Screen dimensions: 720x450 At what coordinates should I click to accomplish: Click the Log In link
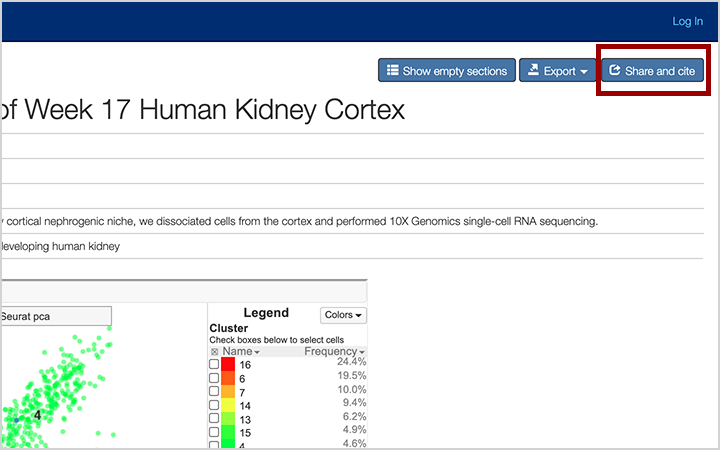687,21
